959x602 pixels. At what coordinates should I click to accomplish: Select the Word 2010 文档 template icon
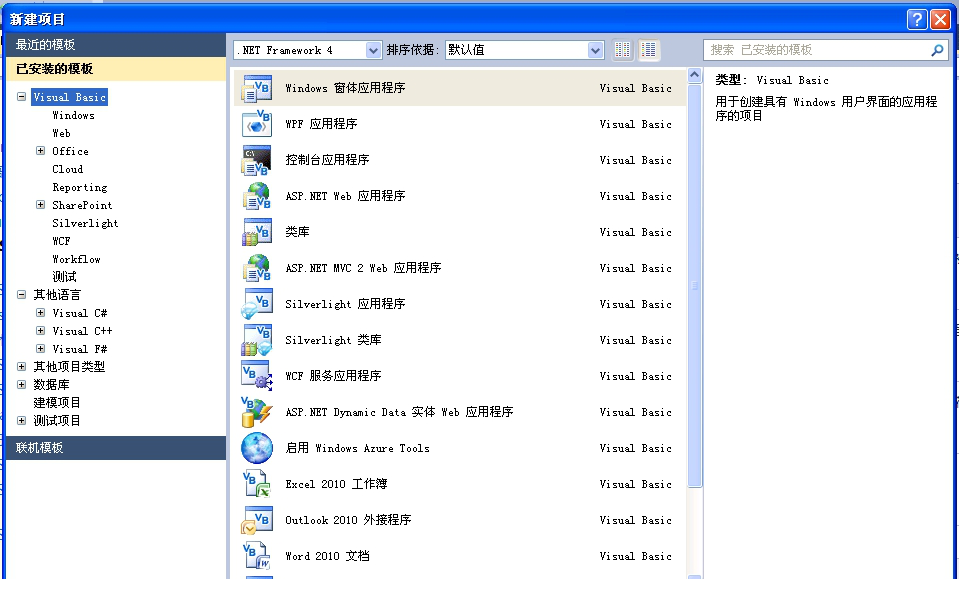coord(257,556)
